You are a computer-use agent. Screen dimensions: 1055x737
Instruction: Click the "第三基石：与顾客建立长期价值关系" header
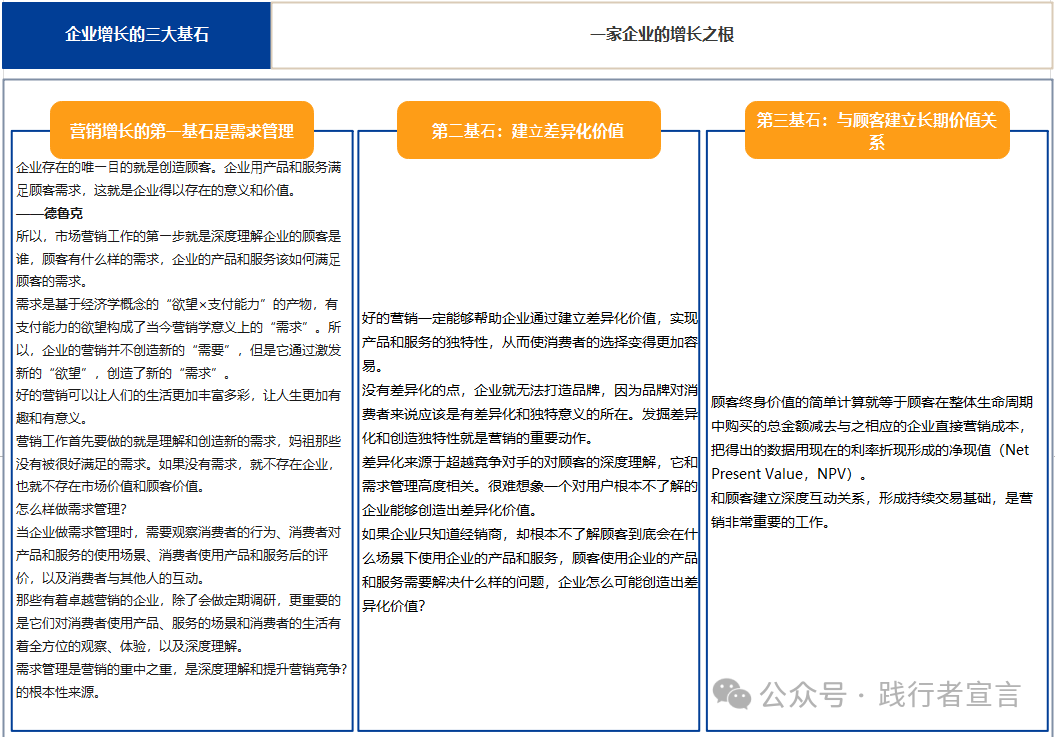tap(876, 130)
